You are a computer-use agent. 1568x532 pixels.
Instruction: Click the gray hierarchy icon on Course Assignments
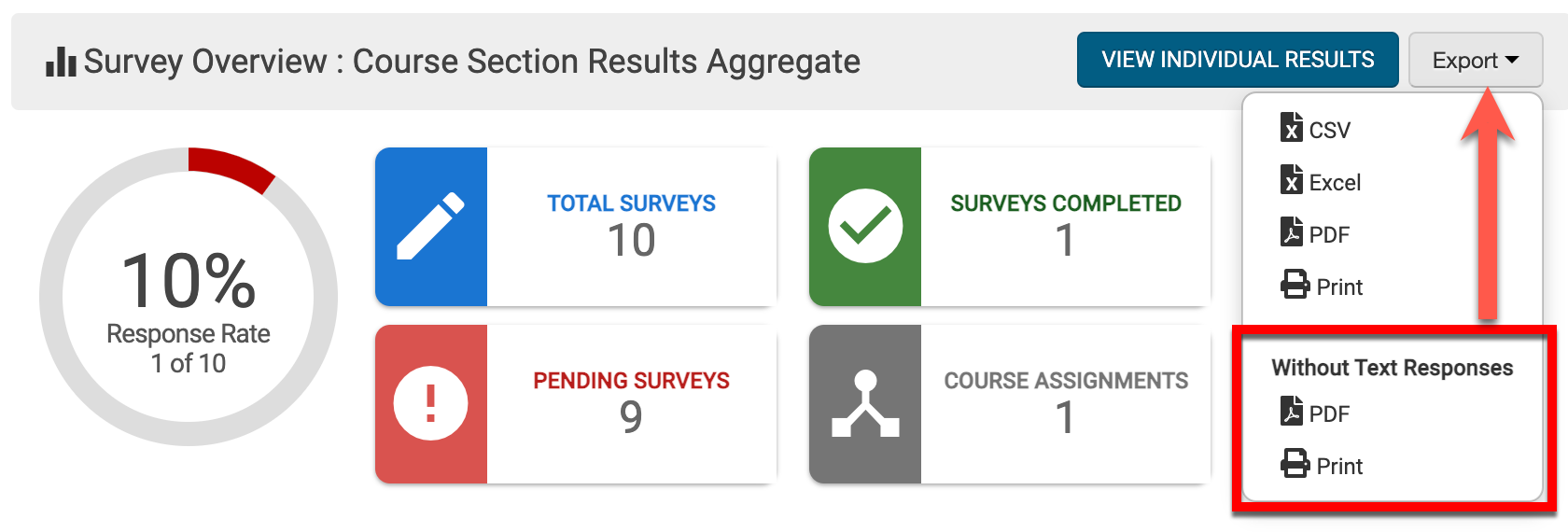pos(865,404)
